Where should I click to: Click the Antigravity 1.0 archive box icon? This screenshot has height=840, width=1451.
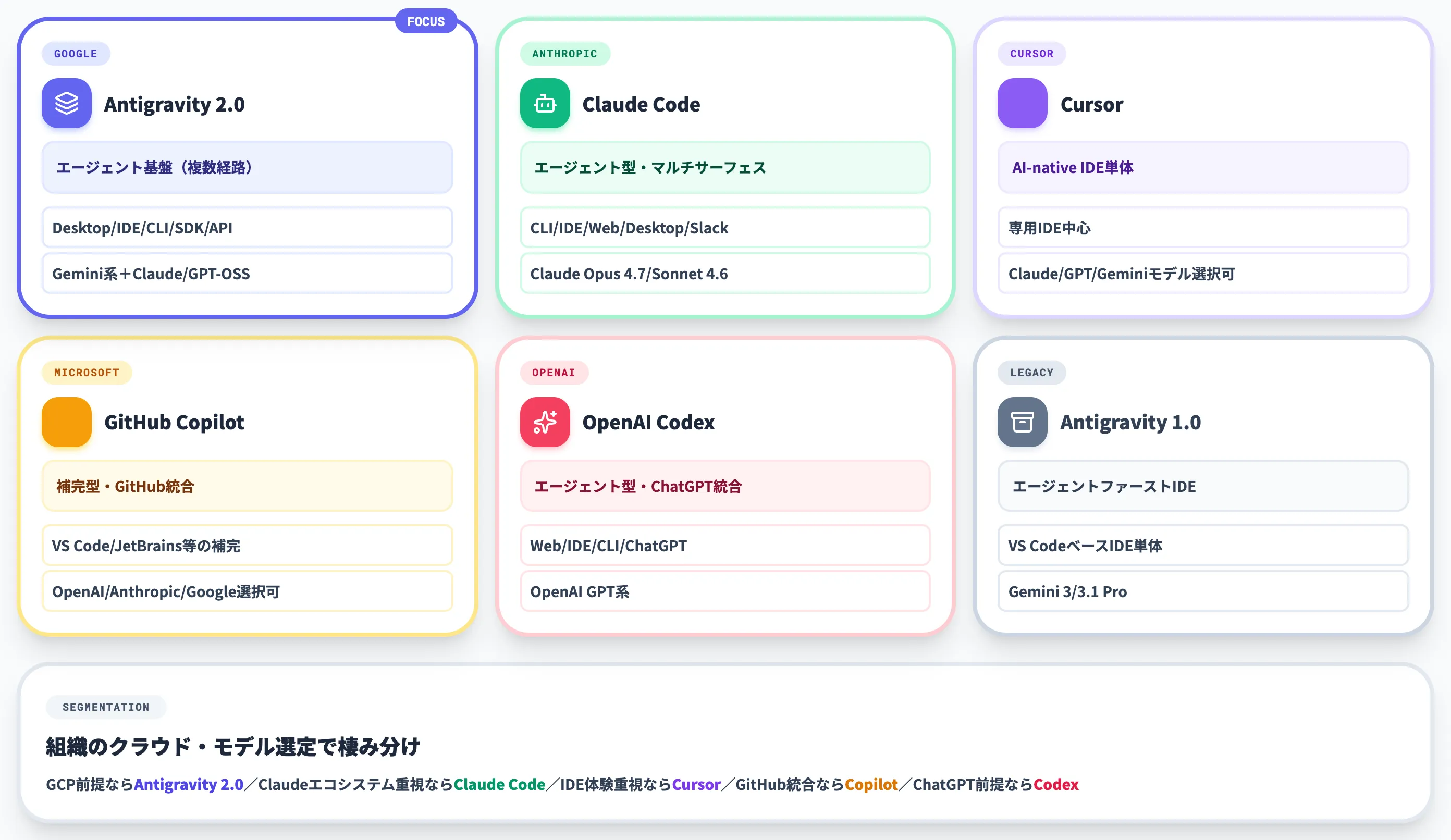coord(1023,422)
